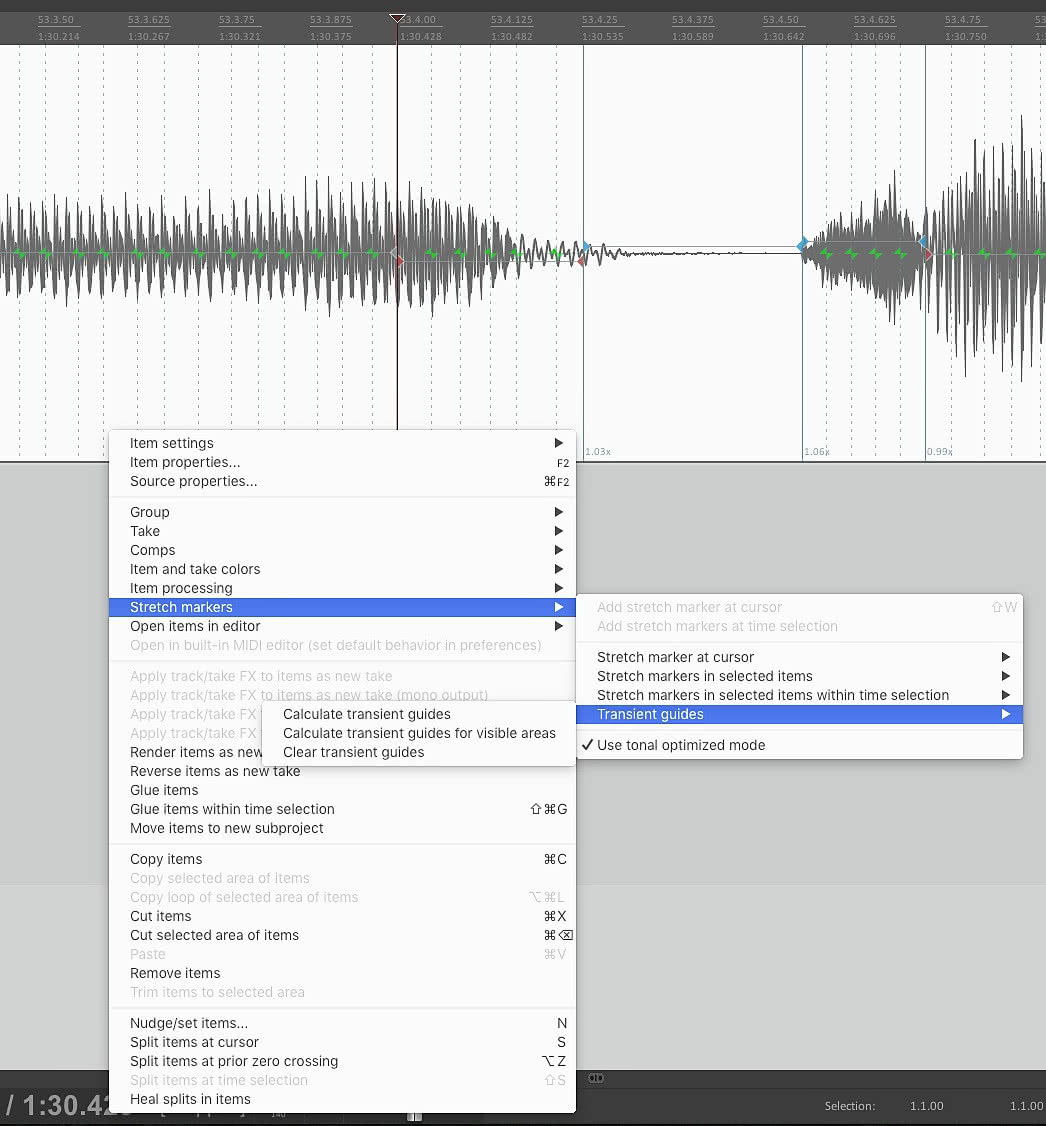The width and height of the screenshot is (1046, 1126).
Task: Click the 53.4.50 ruler position
Action: pos(780,20)
